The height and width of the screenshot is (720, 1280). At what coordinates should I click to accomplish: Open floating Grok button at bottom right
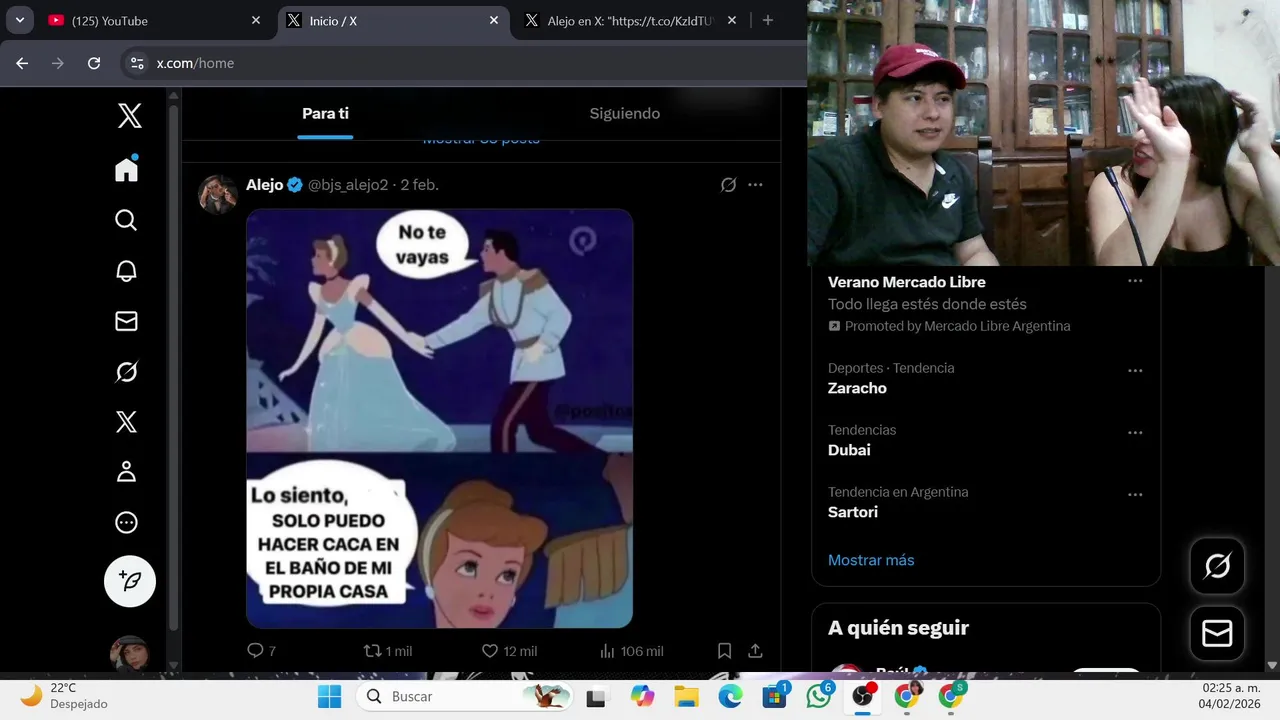(1217, 567)
